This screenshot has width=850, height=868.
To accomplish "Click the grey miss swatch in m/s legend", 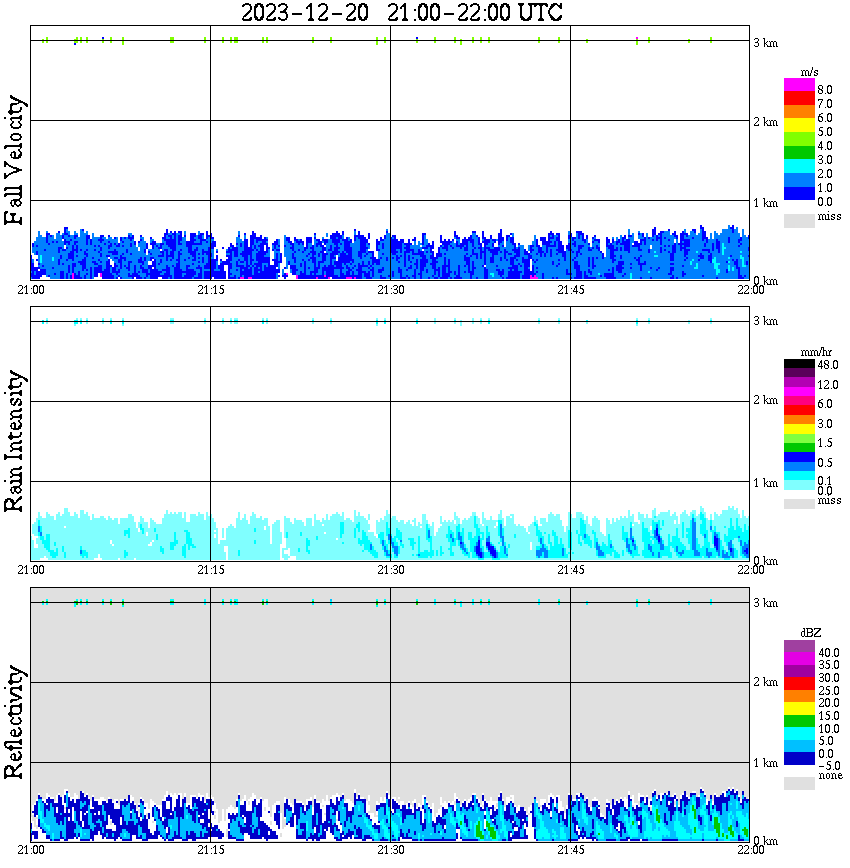I will point(800,221).
